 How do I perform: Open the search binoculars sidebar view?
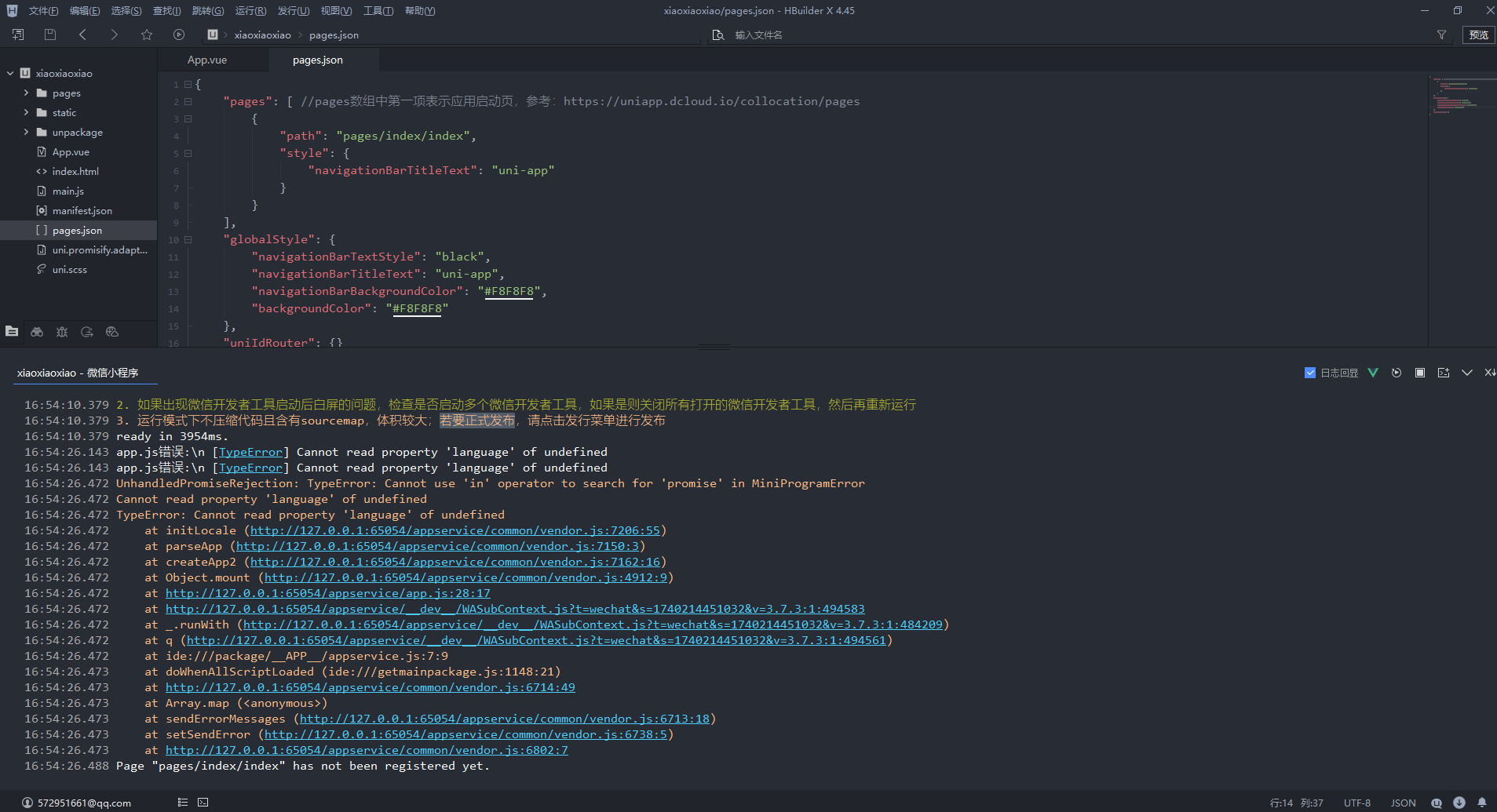tap(37, 332)
